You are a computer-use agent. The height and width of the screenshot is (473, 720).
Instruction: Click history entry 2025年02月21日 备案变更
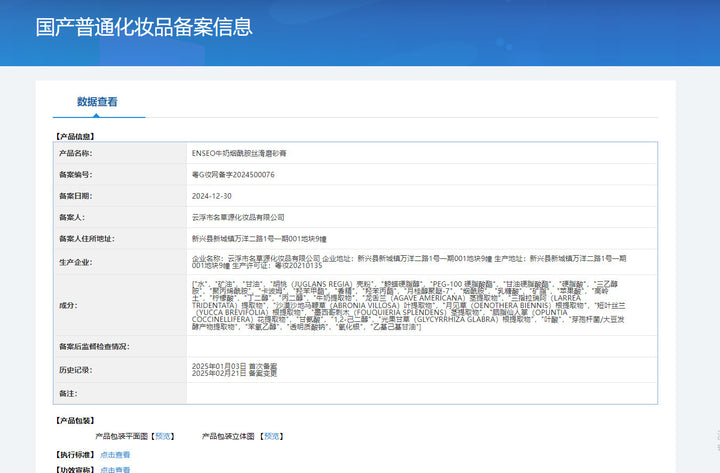234,373
